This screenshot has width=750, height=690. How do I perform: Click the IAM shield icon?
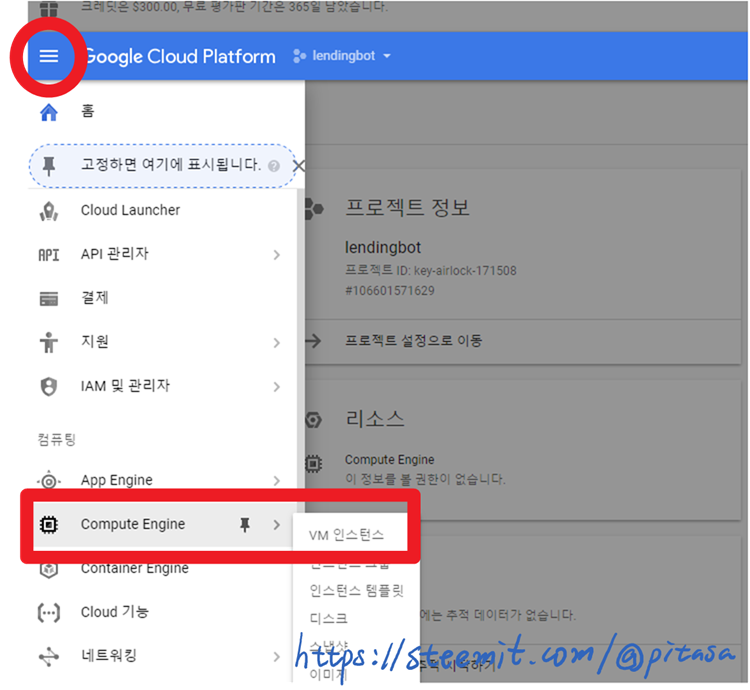(49, 386)
